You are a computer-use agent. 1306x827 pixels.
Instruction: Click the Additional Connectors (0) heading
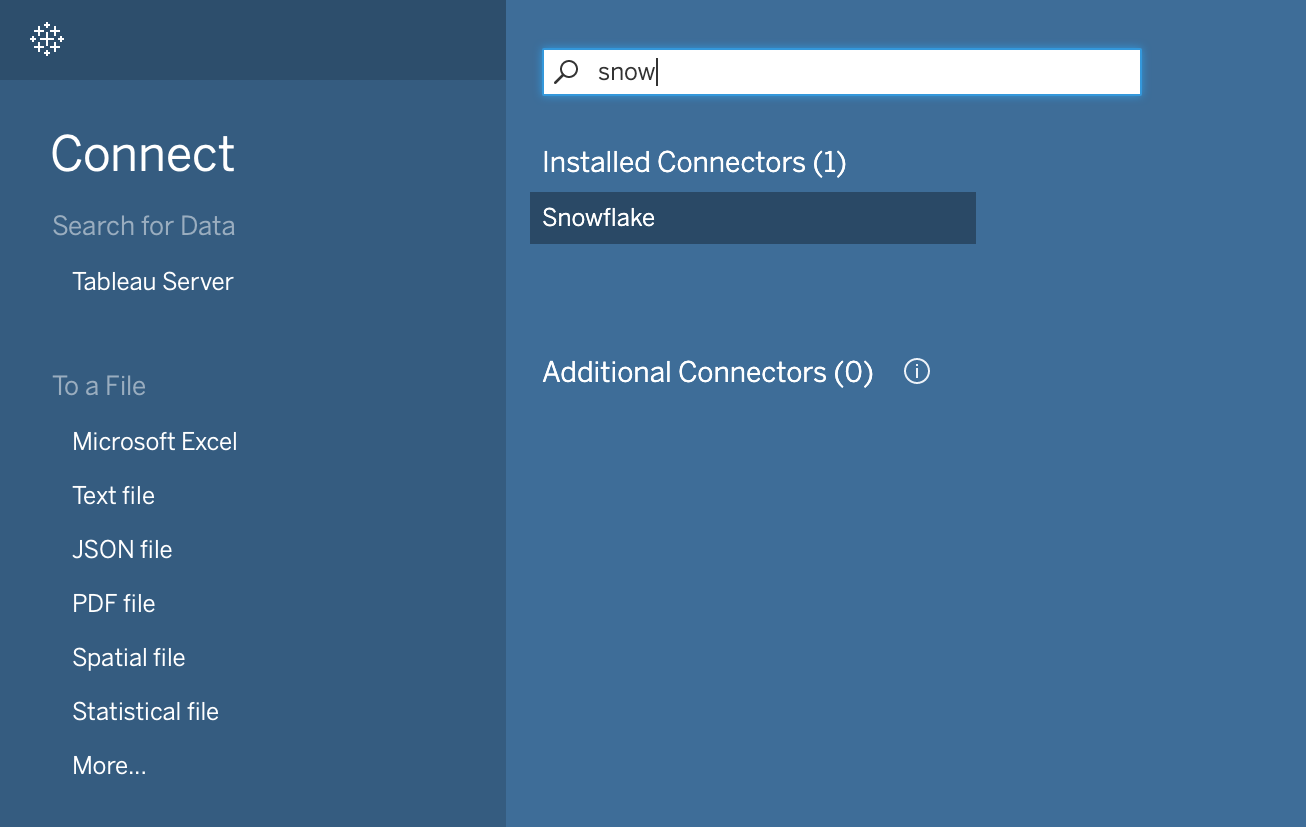(x=708, y=372)
